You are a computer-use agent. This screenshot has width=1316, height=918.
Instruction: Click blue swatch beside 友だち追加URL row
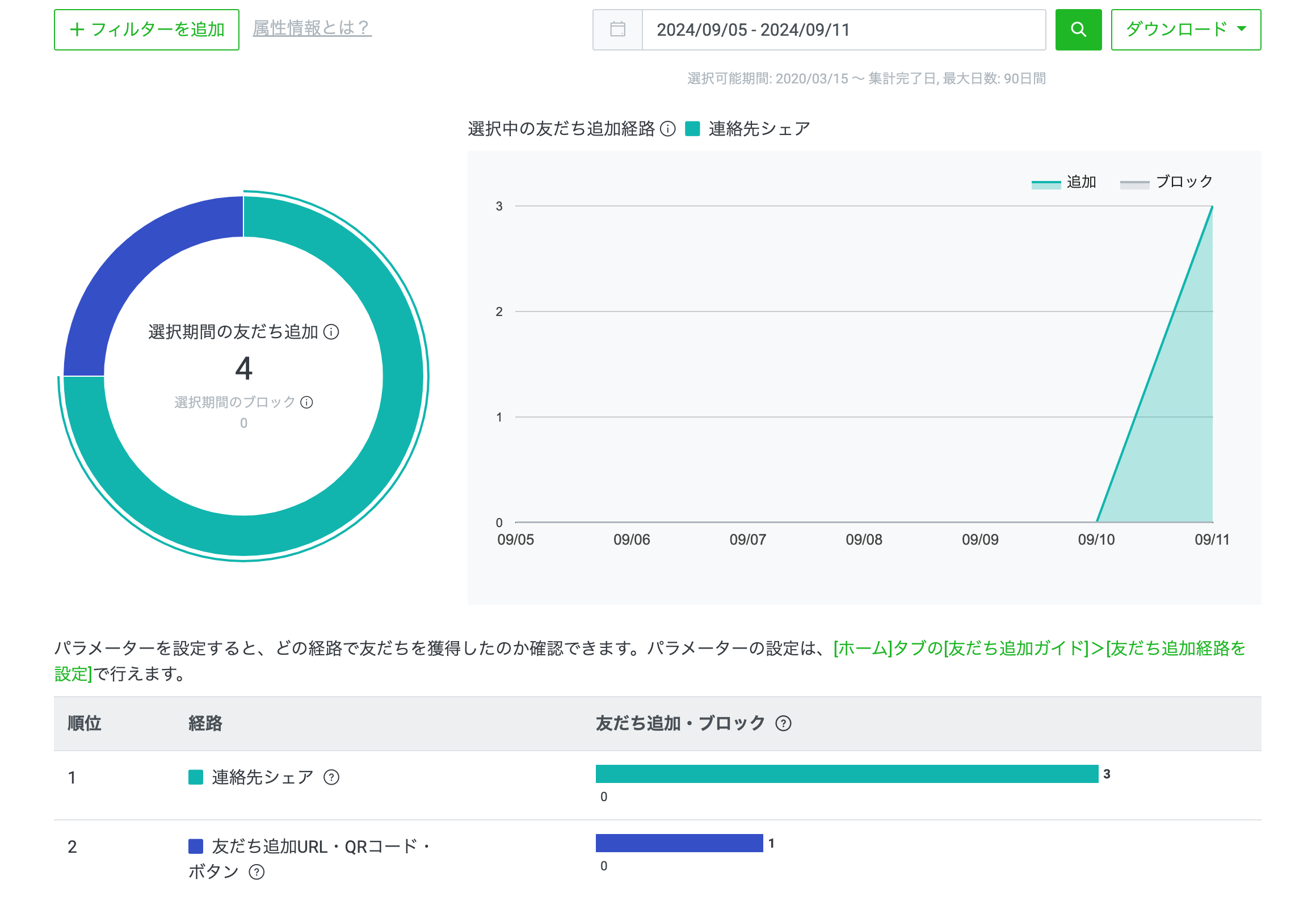coord(195,846)
